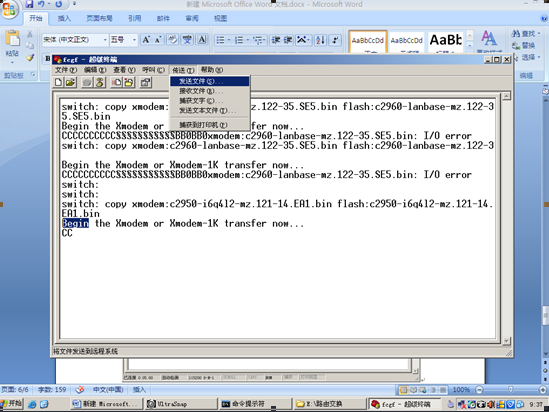Switch to the Insert tab in Word
The width and height of the screenshot is (549, 412).
click(64, 19)
